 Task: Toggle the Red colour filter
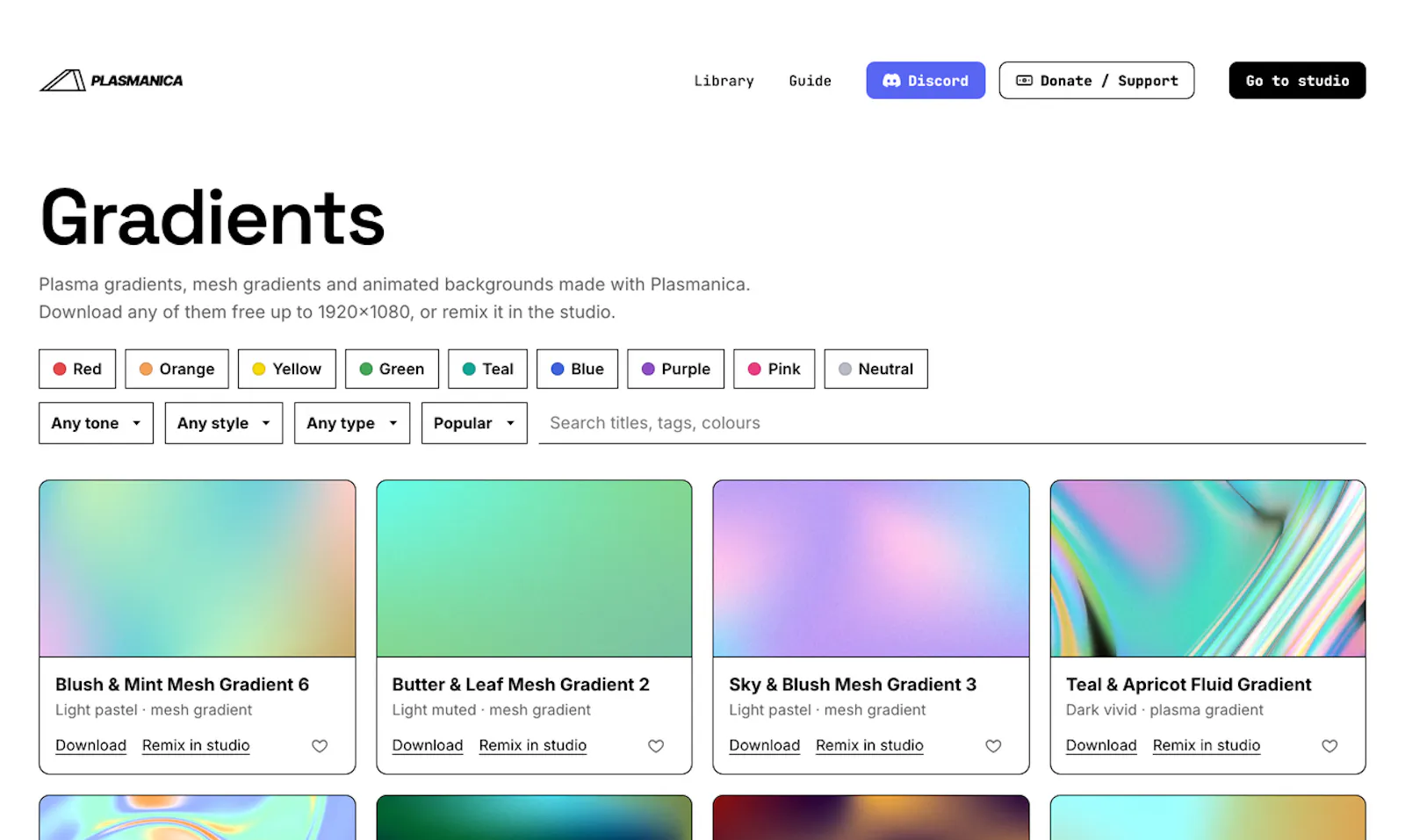[x=77, y=369]
